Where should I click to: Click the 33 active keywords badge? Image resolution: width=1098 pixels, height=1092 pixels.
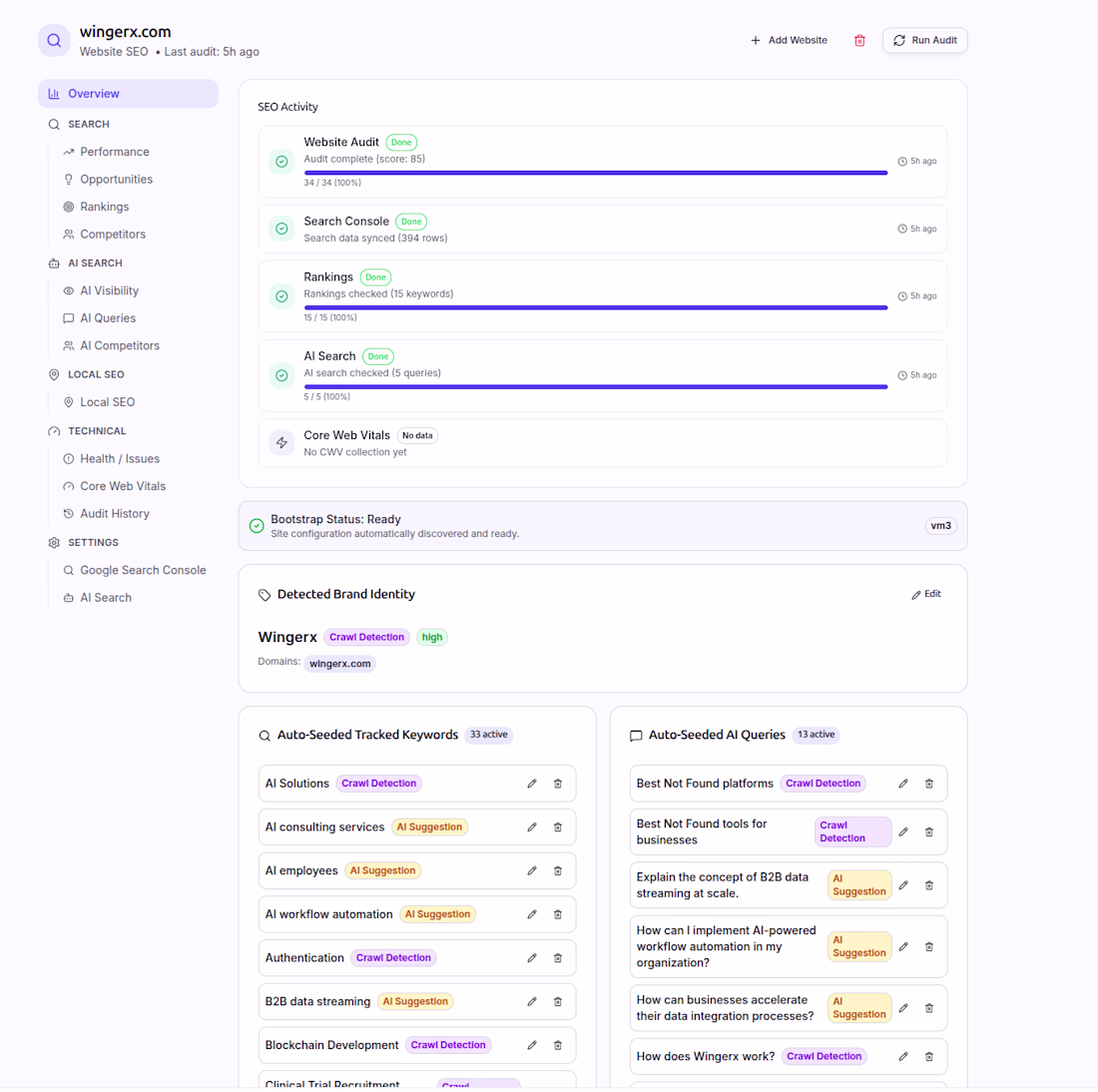[x=489, y=735]
